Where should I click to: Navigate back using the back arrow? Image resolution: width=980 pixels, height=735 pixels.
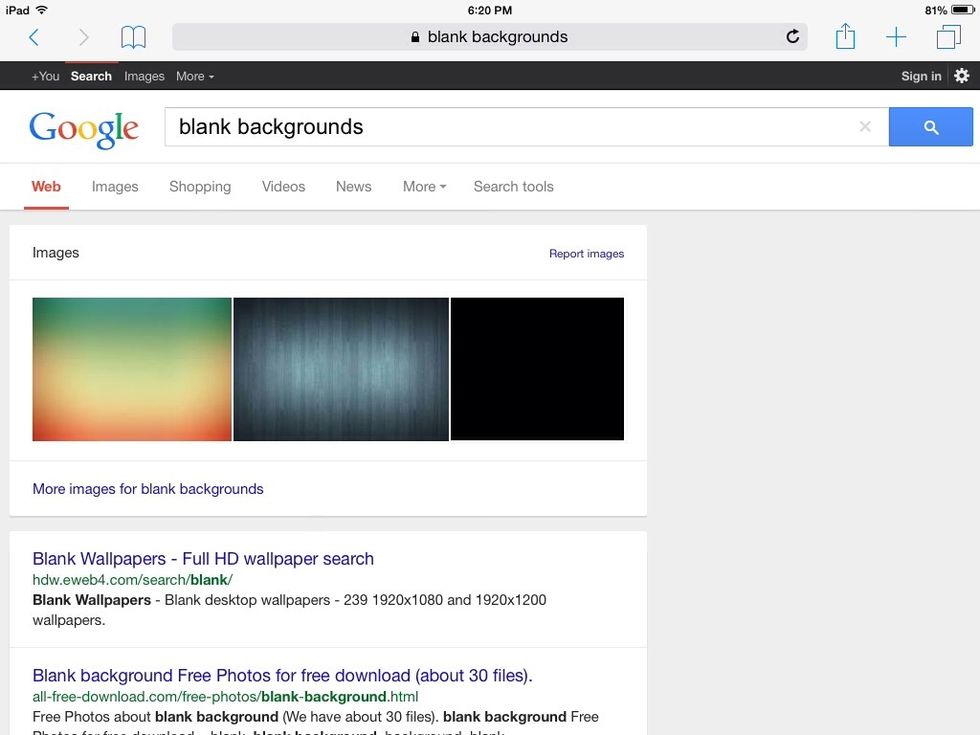coord(34,36)
